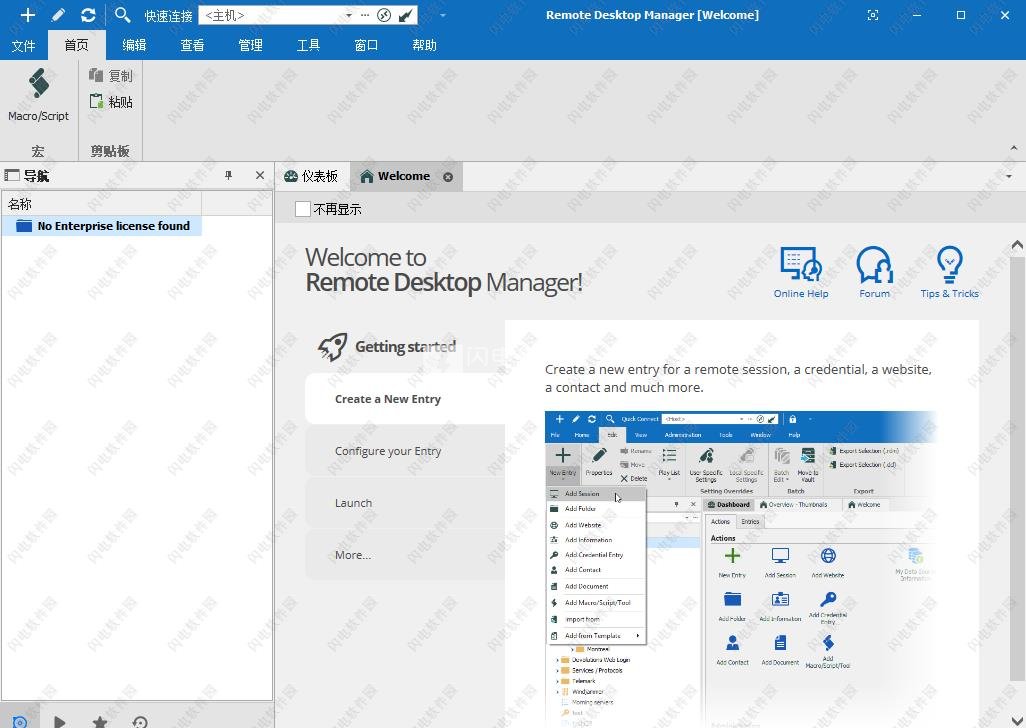Click the tutorial screenshot thumbnail
Screen dimensions: 1026x728
coord(741,569)
